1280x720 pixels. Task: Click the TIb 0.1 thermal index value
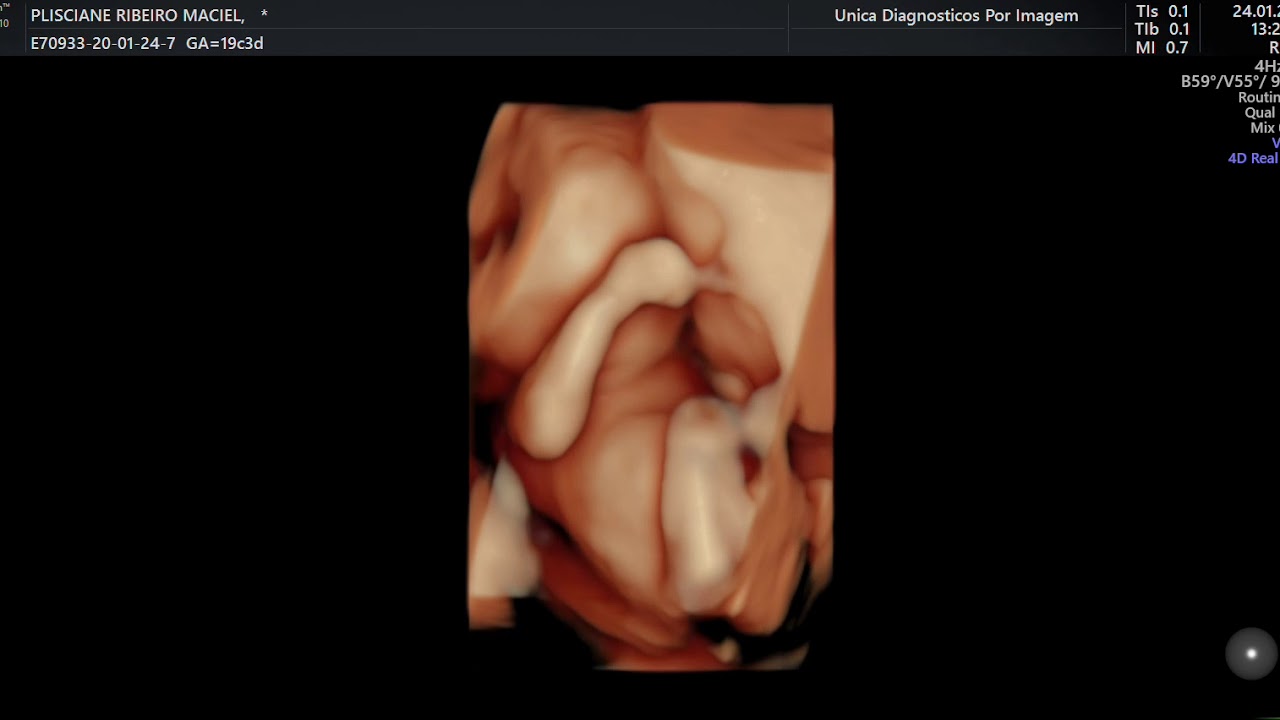point(1162,30)
